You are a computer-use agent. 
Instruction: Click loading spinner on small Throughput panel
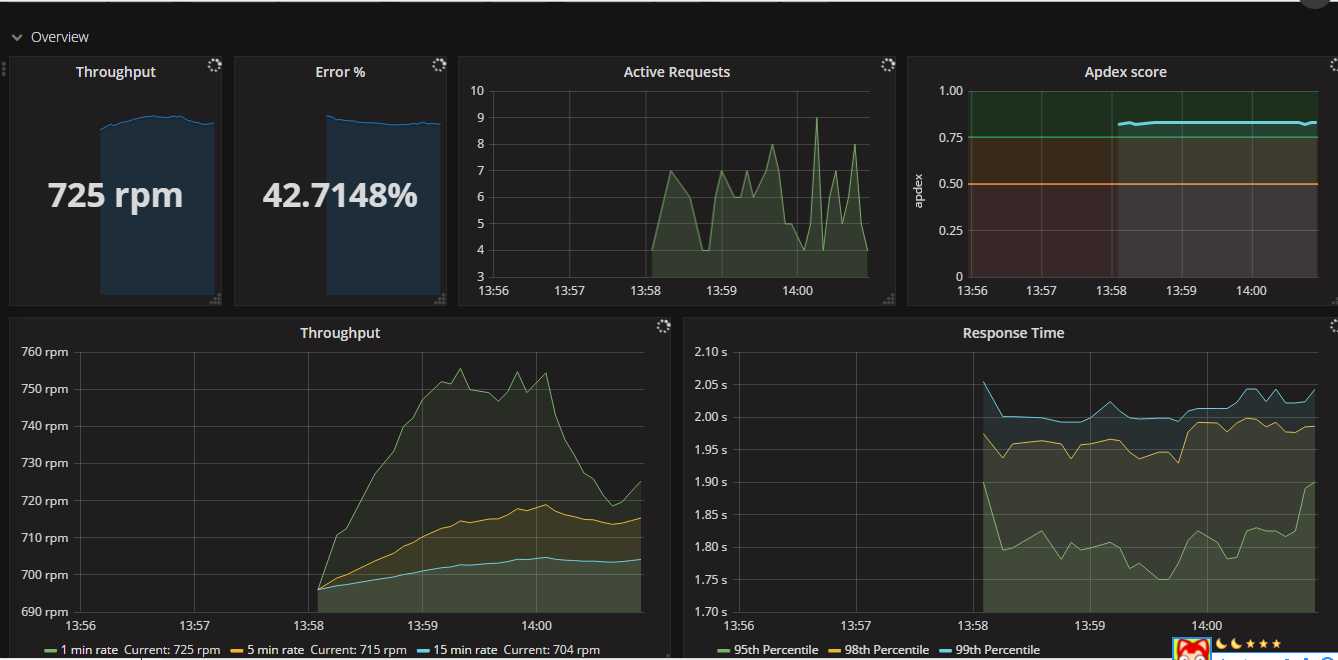(x=214, y=65)
